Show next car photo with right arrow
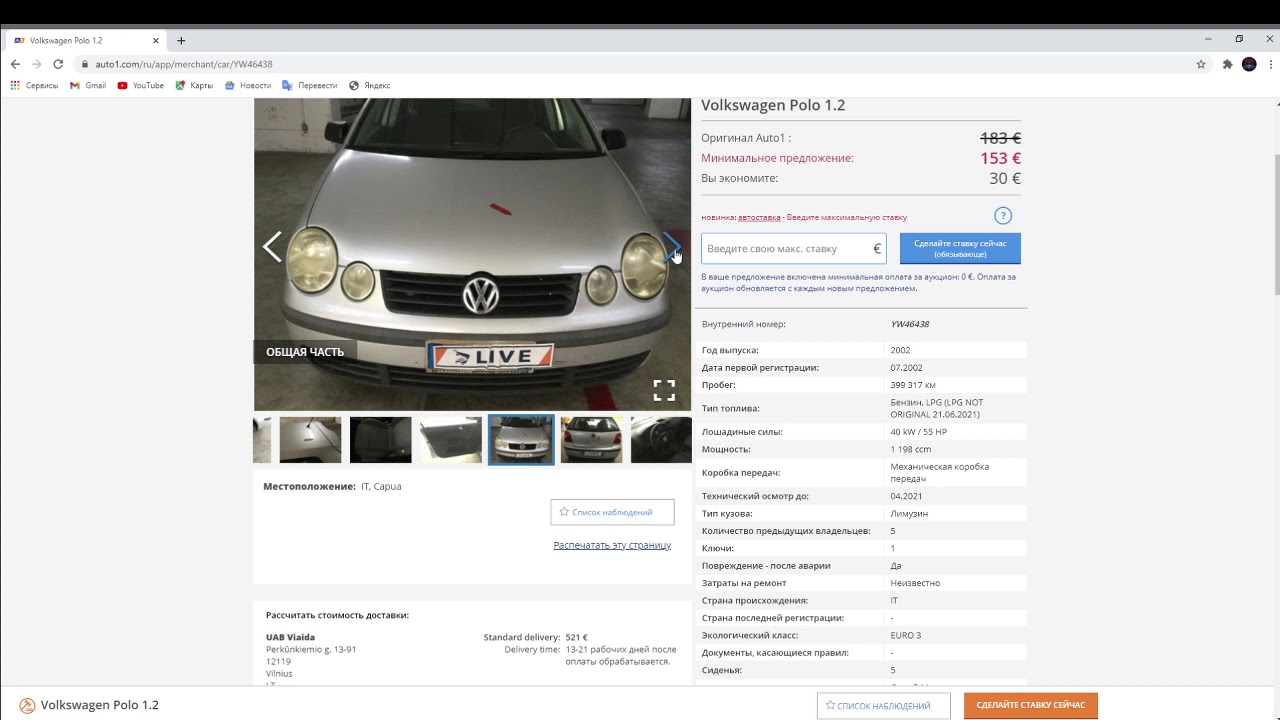 pos(672,247)
